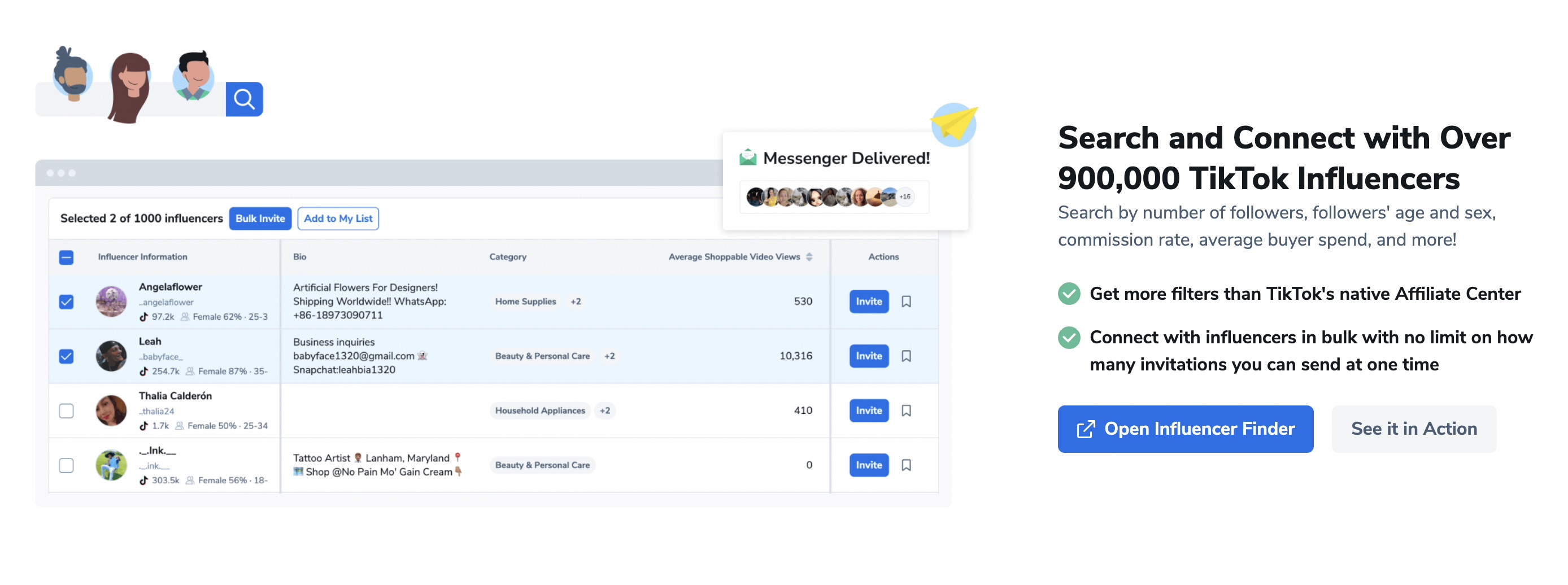Click the yellow paper plane icon
The width and height of the screenshot is (1568, 585).
point(953,124)
